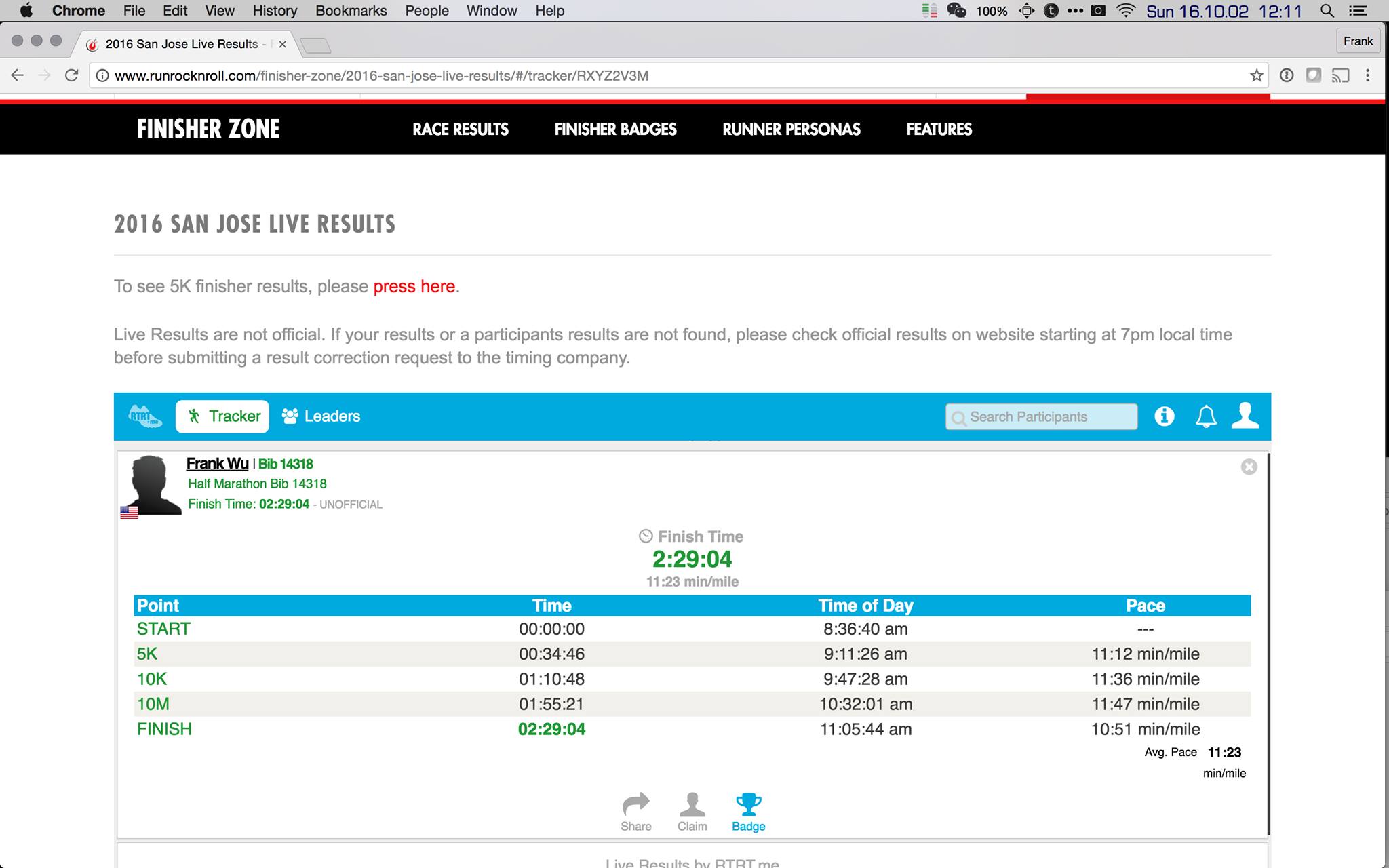
Task: Open the Frank Wu name link
Action: [x=217, y=463]
